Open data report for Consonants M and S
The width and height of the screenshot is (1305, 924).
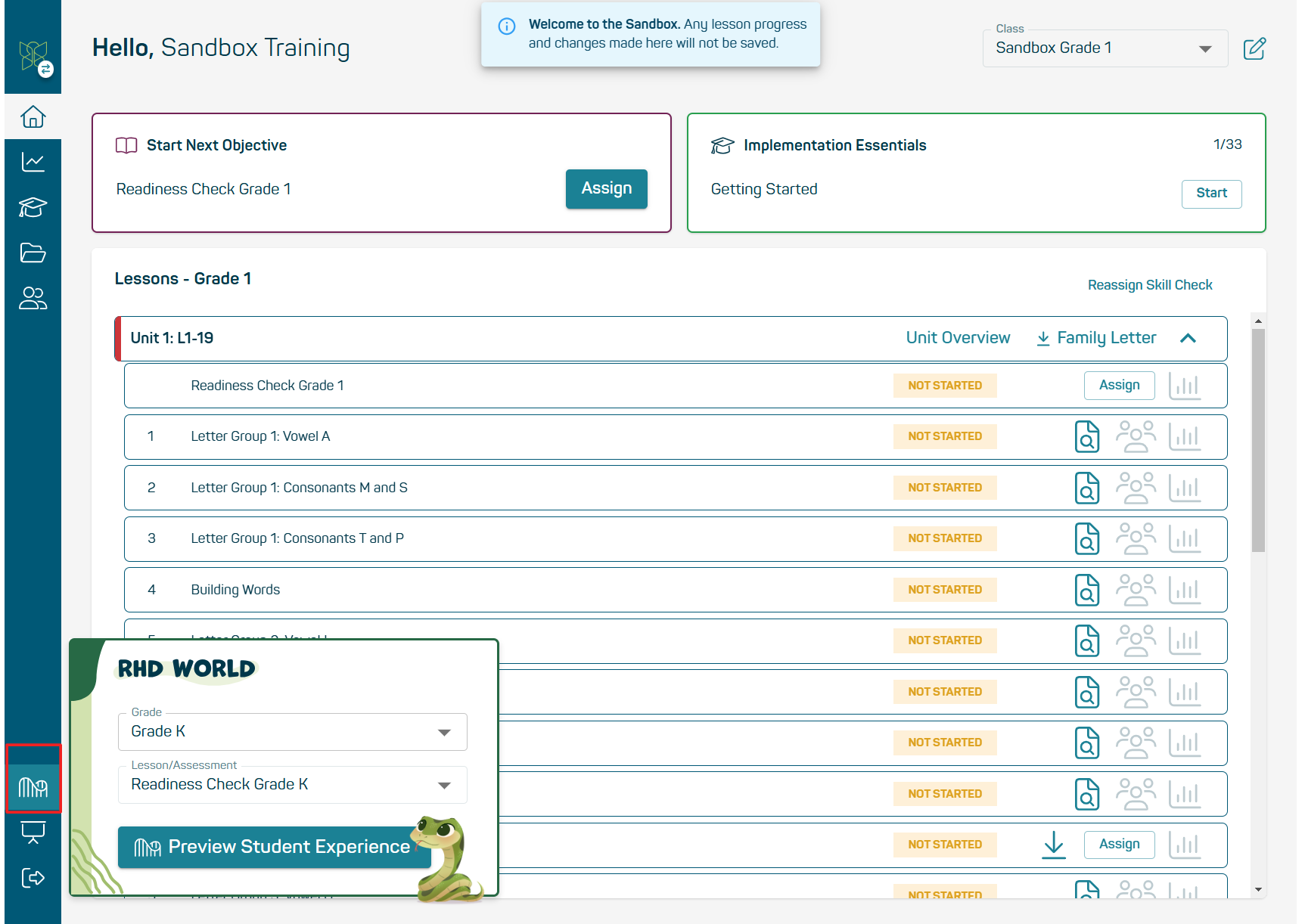1185,488
